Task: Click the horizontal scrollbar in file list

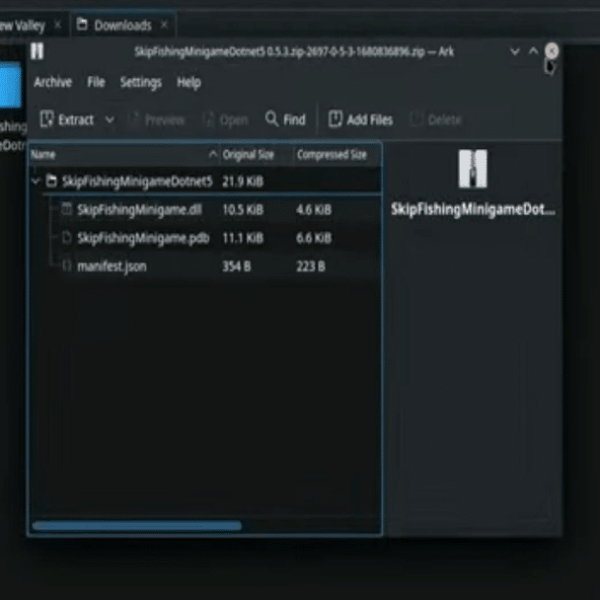Action: coord(137,526)
